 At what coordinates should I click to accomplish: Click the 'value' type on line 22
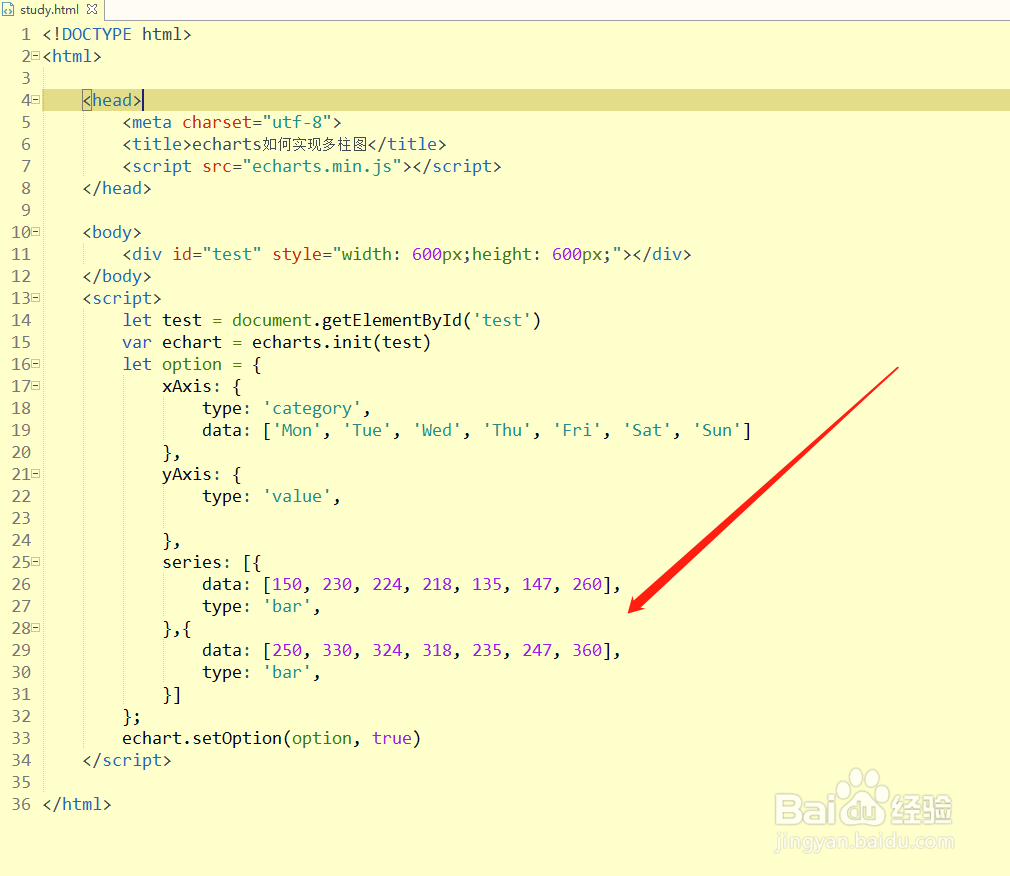tap(297, 496)
